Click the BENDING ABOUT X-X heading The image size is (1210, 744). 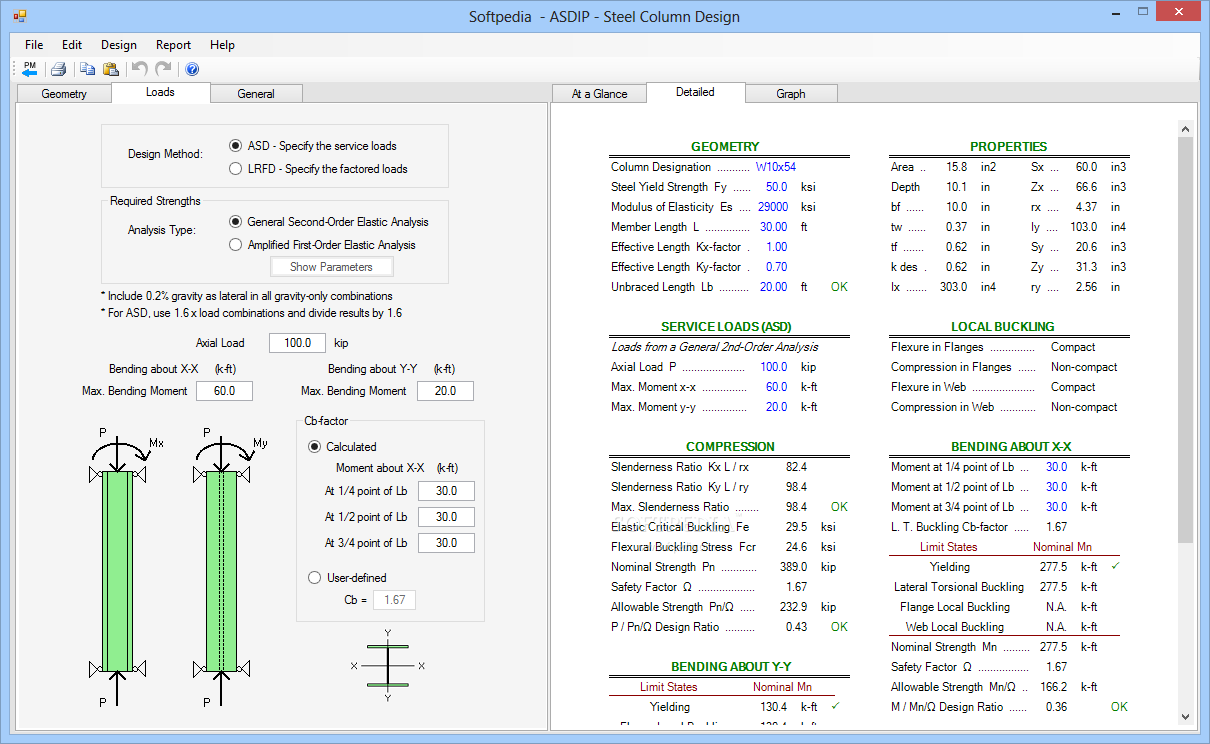point(1011,447)
